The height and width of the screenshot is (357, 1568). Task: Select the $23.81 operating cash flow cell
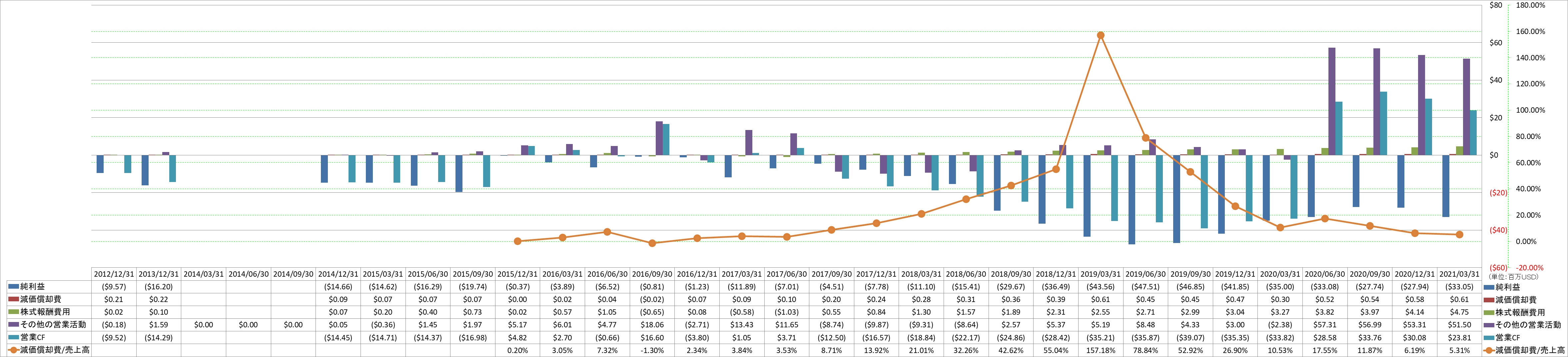click(1460, 338)
